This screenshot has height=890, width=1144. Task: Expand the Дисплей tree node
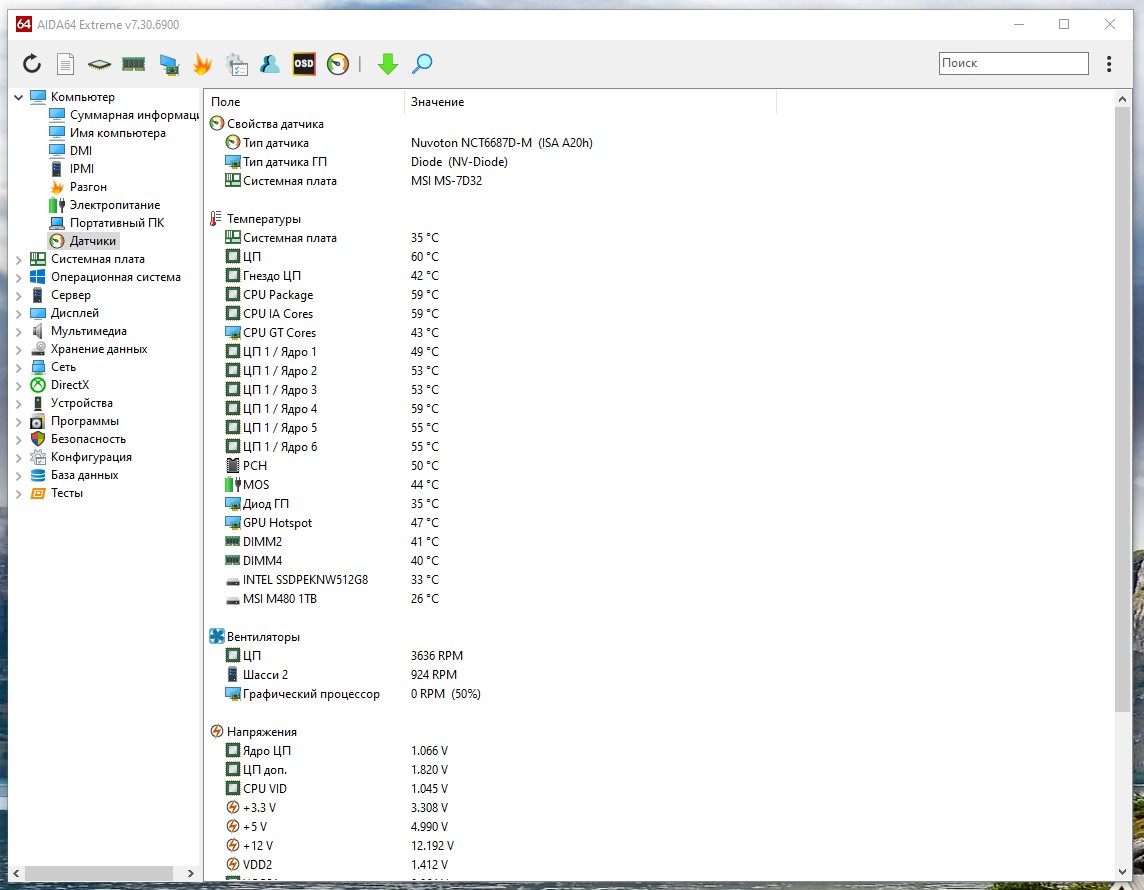click(x=19, y=313)
